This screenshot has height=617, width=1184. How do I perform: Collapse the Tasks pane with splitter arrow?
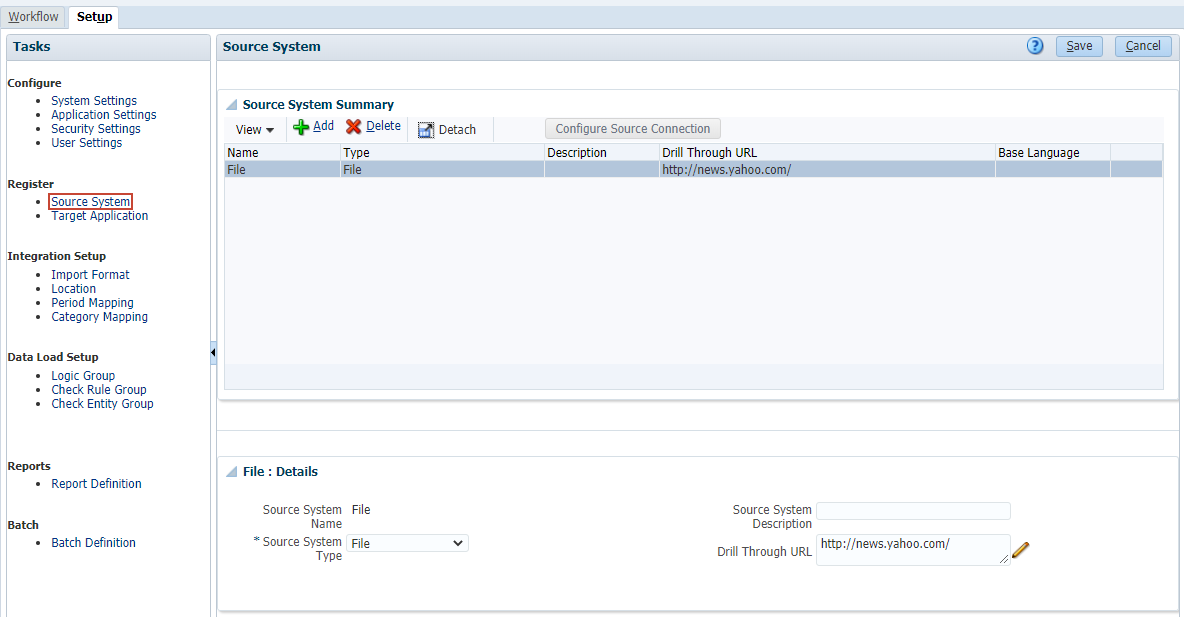[213, 353]
